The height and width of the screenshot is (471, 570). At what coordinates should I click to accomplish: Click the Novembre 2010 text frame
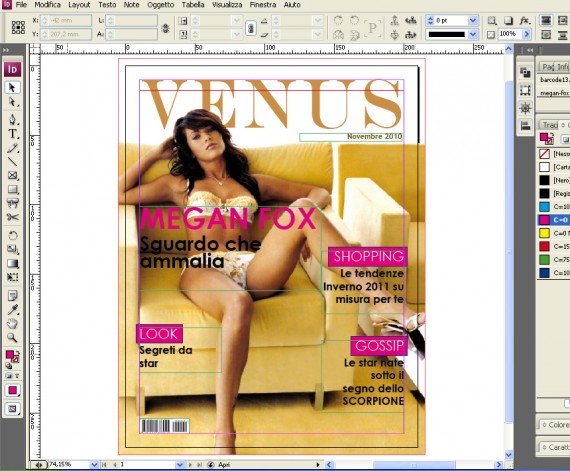pos(351,137)
